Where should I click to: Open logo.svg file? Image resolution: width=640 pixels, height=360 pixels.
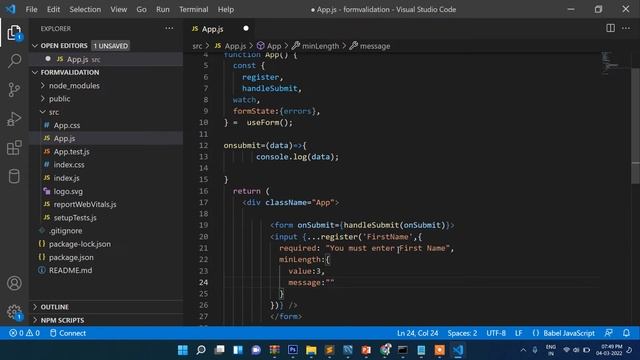coord(106,191)
